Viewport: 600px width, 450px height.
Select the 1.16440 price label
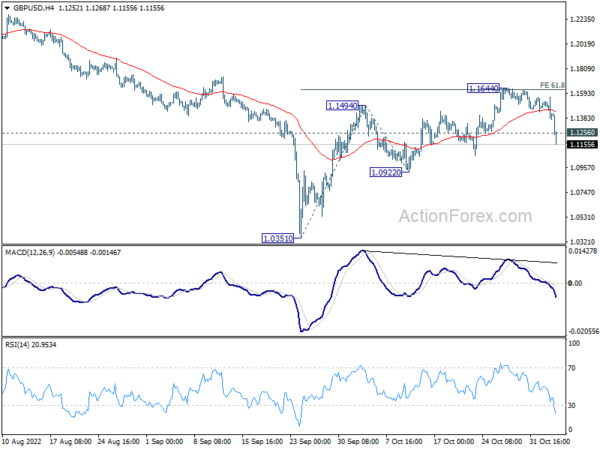tap(483, 88)
